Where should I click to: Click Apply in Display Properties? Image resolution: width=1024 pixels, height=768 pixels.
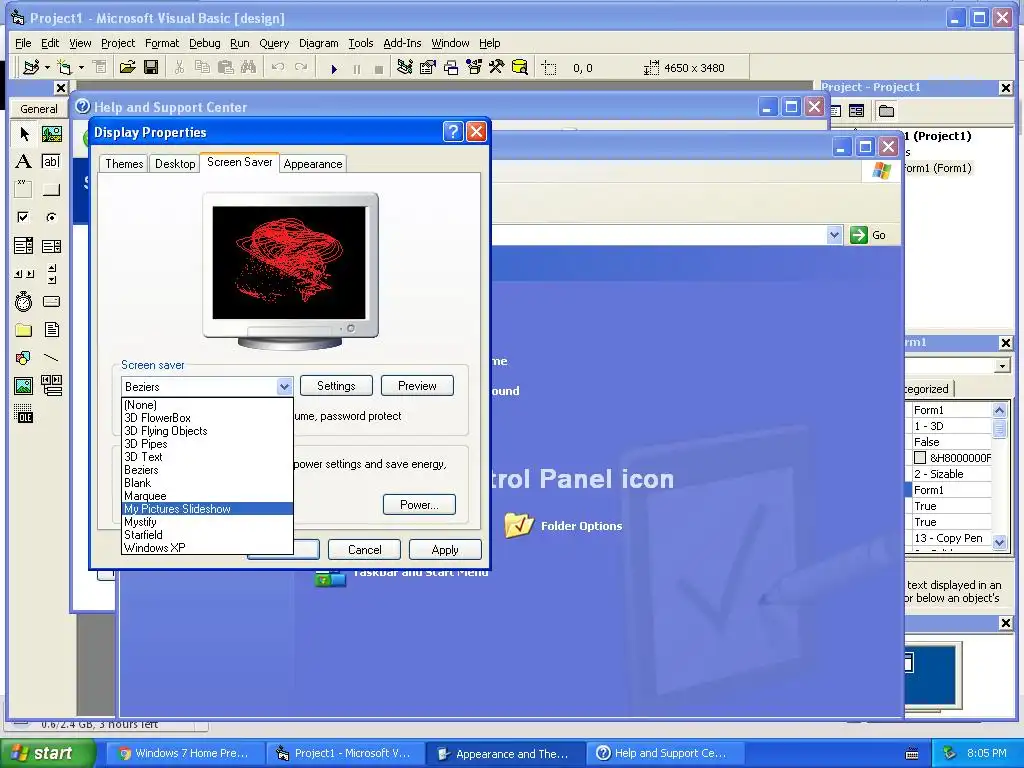tap(445, 550)
